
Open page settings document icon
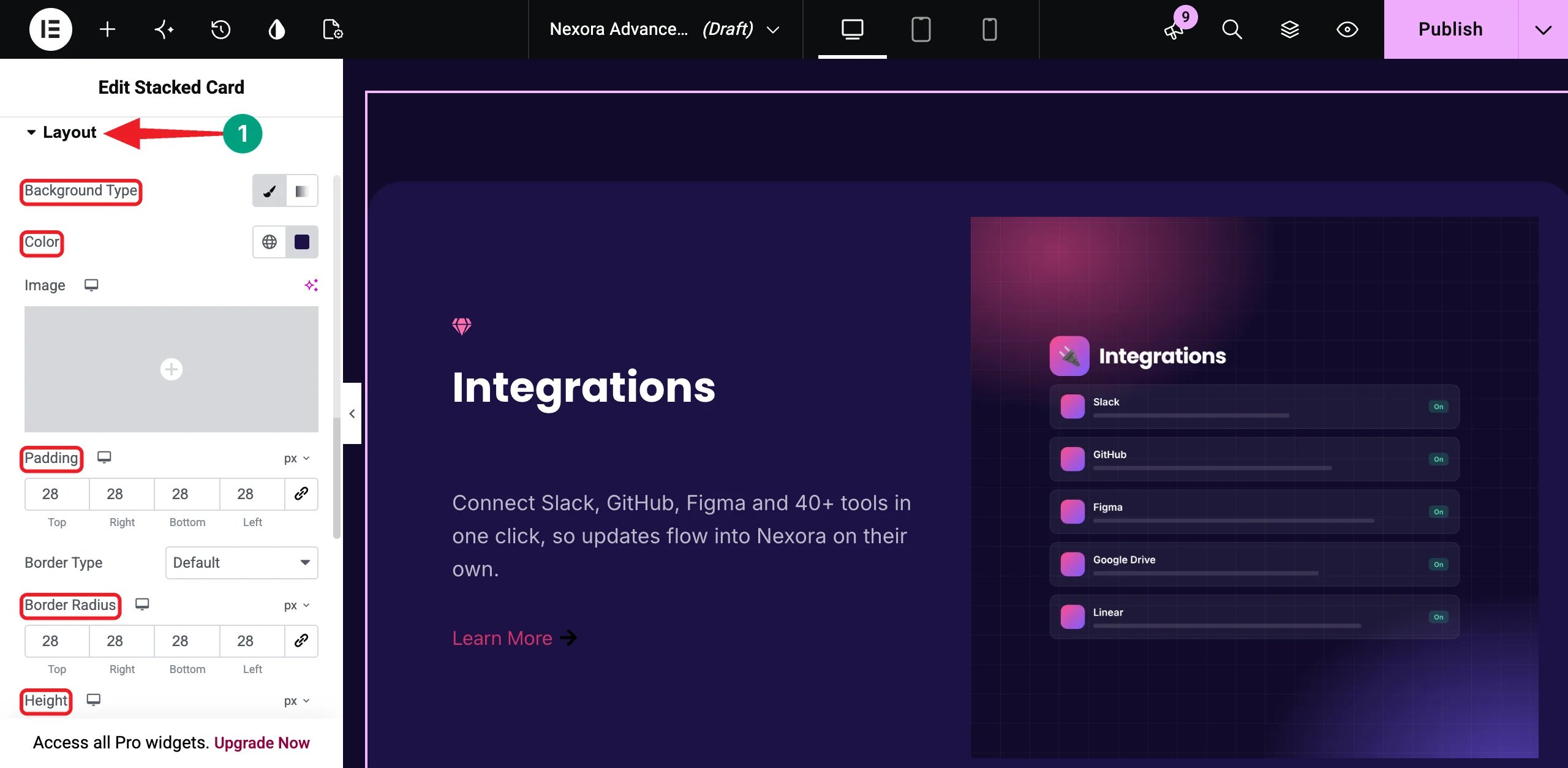point(333,29)
